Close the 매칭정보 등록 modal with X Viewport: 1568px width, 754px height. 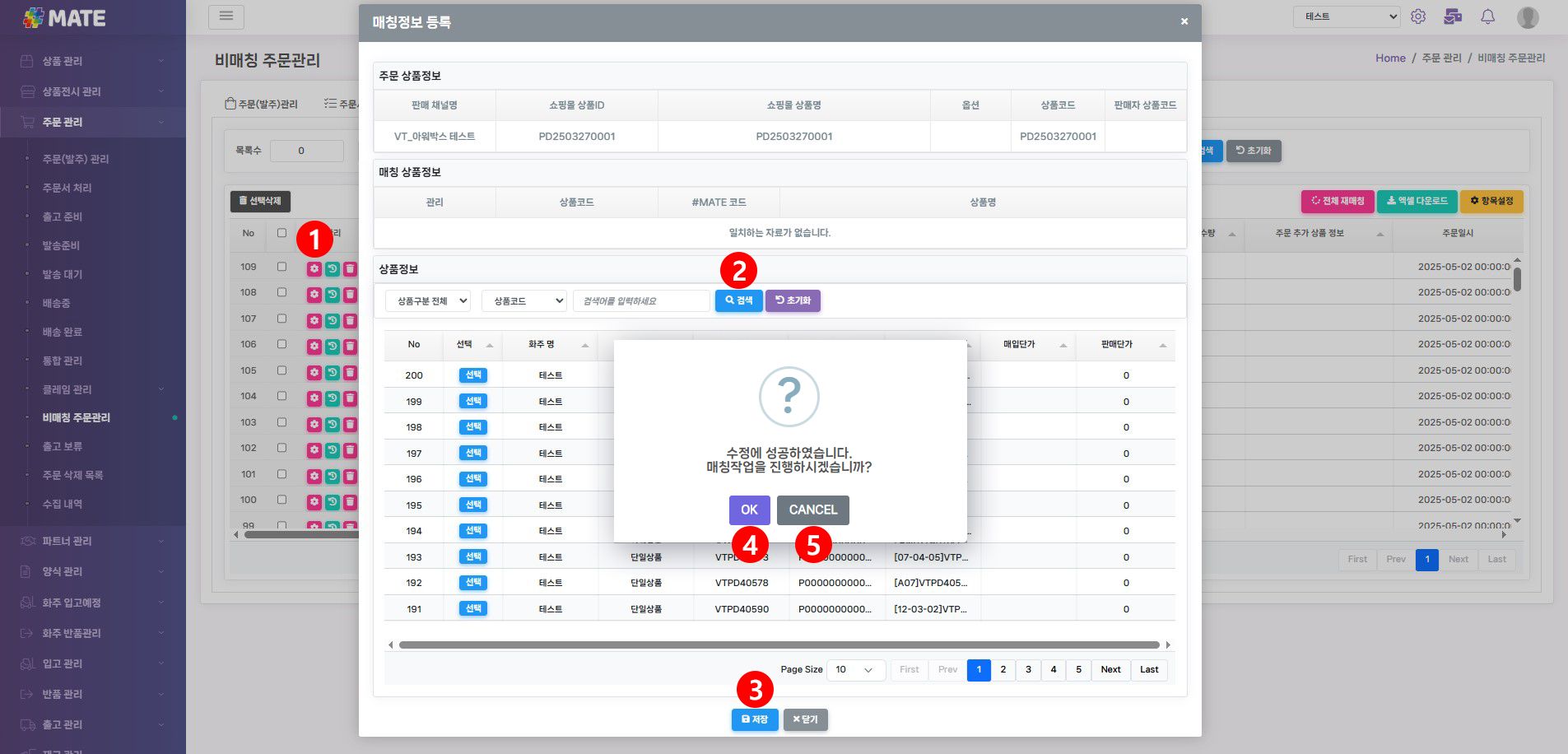1184,21
